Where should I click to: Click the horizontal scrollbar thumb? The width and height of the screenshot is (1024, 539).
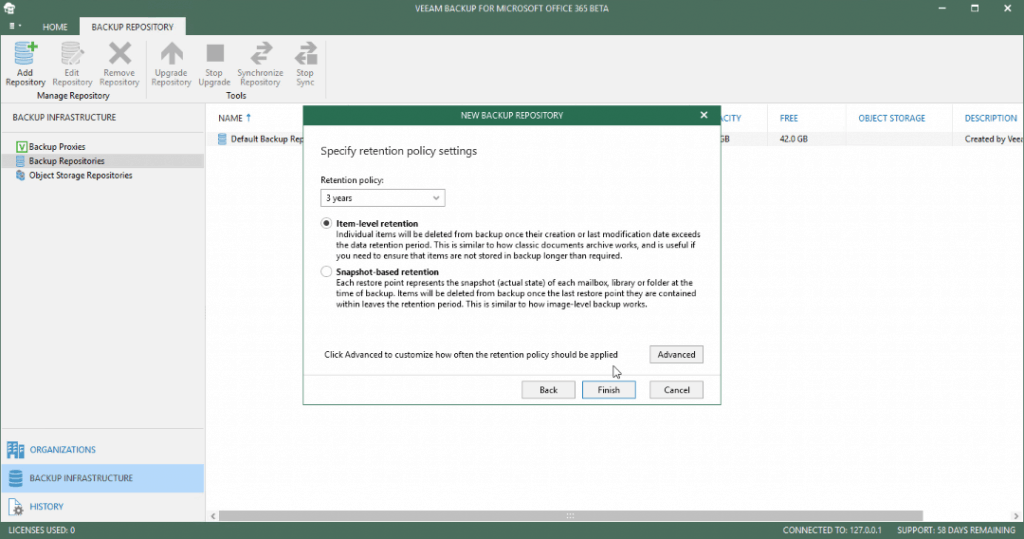click(570, 516)
